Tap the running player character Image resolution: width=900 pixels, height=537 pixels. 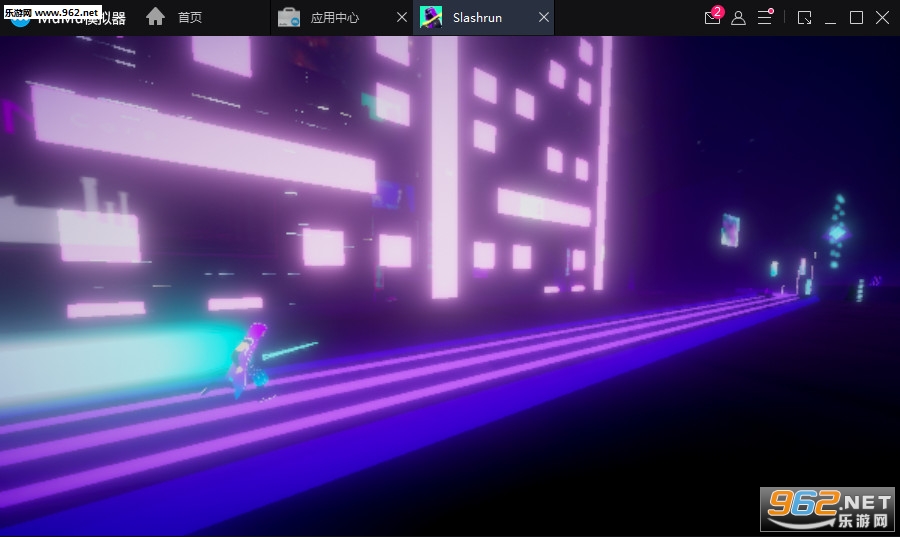[x=246, y=362]
